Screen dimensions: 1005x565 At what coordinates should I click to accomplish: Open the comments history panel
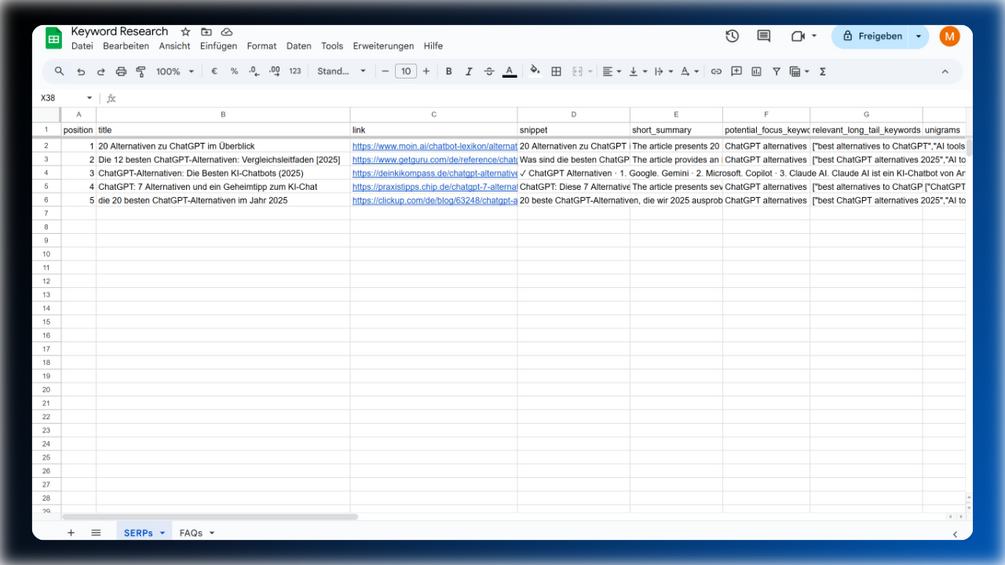point(763,37)
